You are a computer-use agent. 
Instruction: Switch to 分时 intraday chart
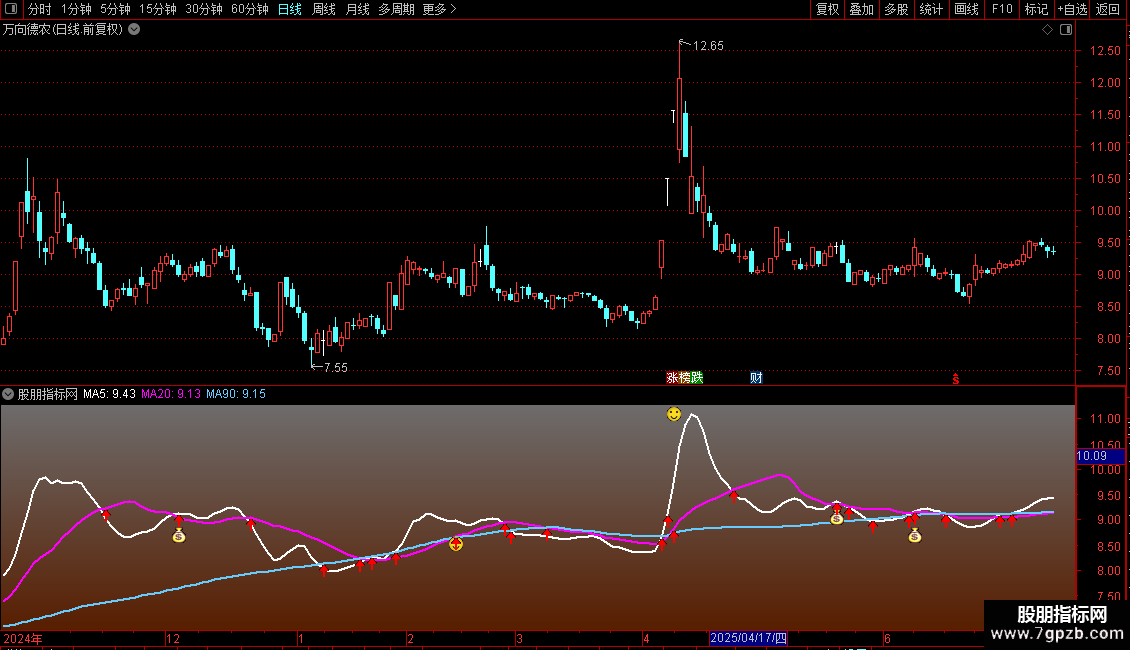[40, 9]
